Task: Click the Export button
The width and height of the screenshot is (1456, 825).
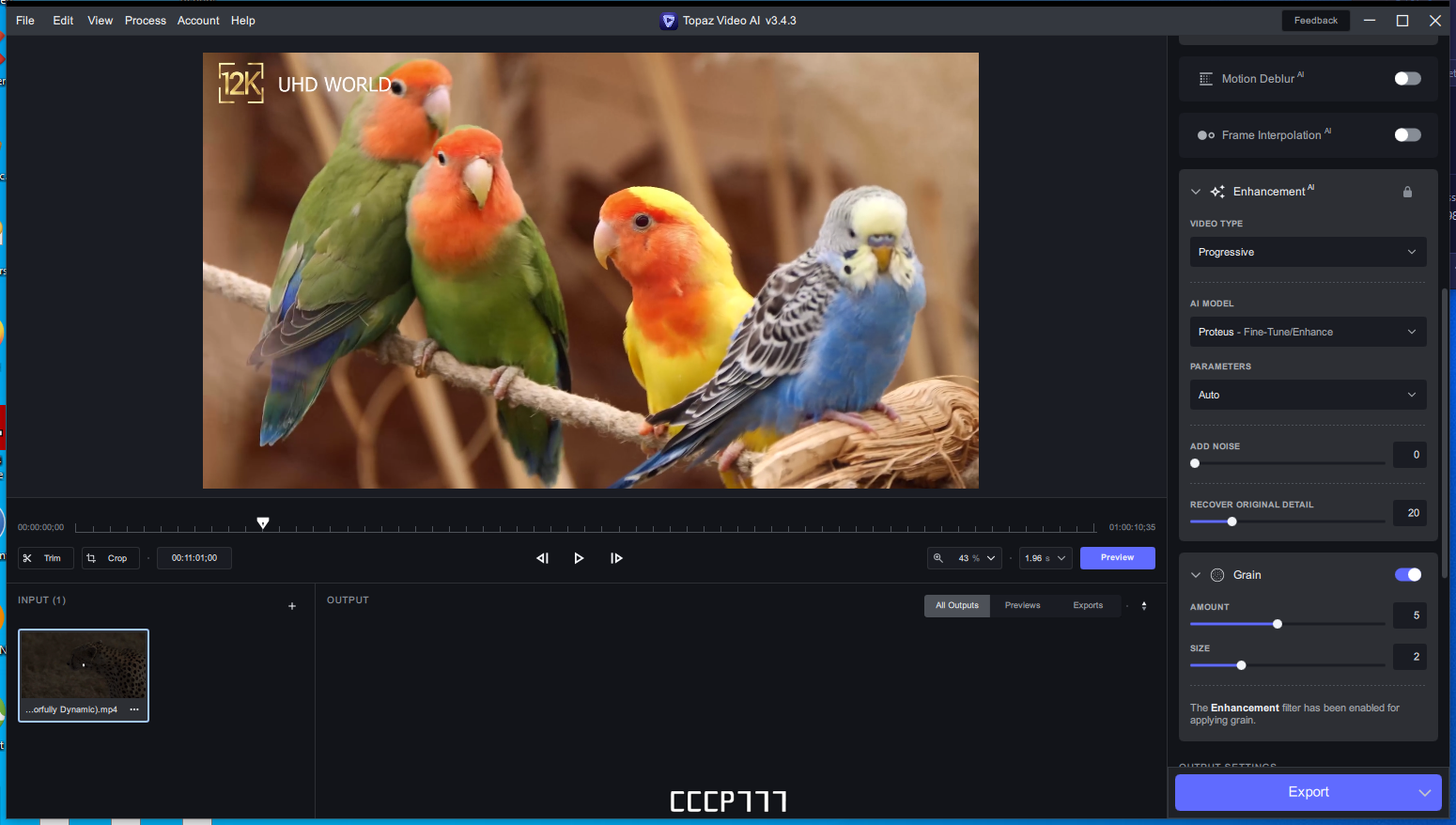Action: [1308, 792]
